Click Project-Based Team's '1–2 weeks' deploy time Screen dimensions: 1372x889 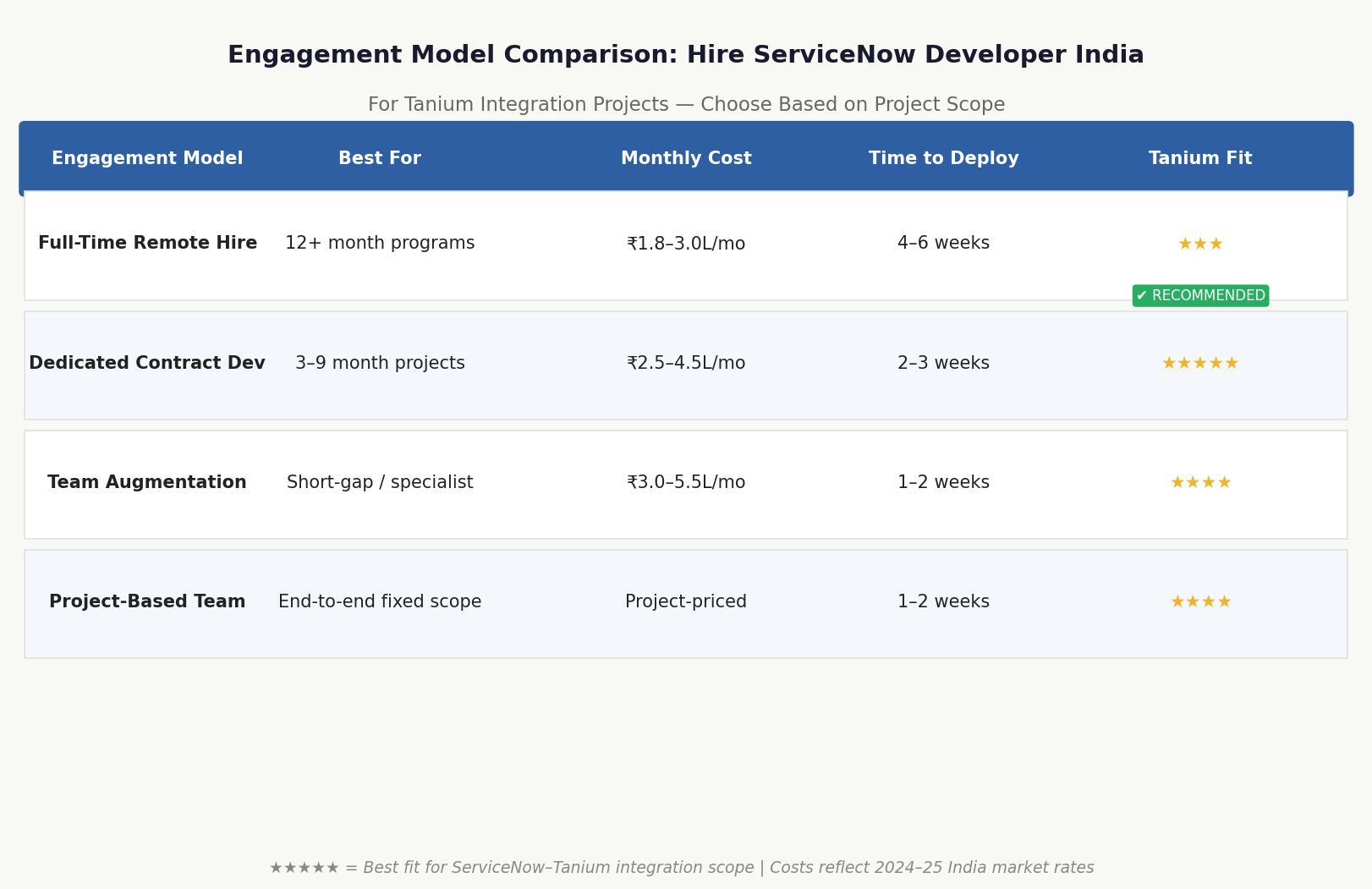[943, 602]
